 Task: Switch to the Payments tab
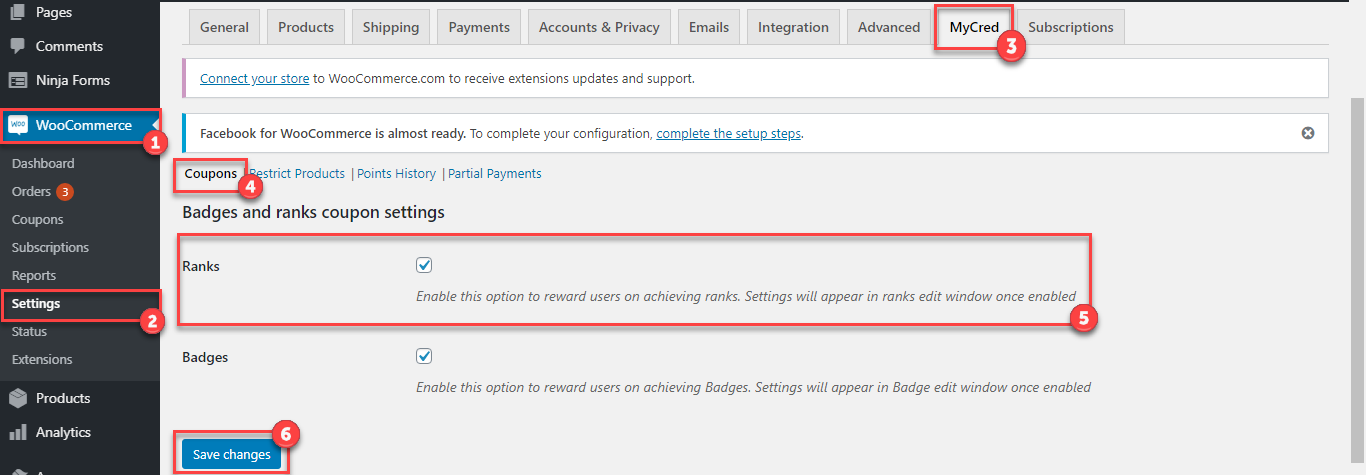pos(479,27)
